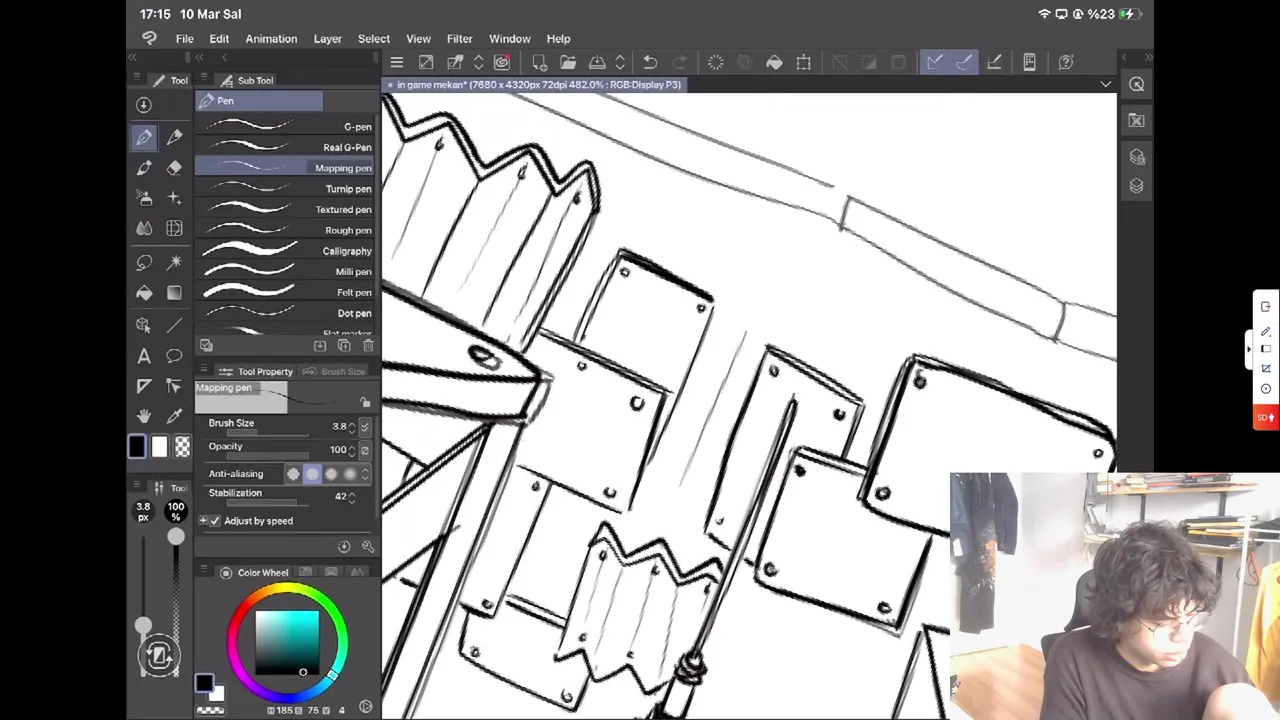Open file via folder icon in command bar
This screenshot has width=1280, height=720.
567,62
